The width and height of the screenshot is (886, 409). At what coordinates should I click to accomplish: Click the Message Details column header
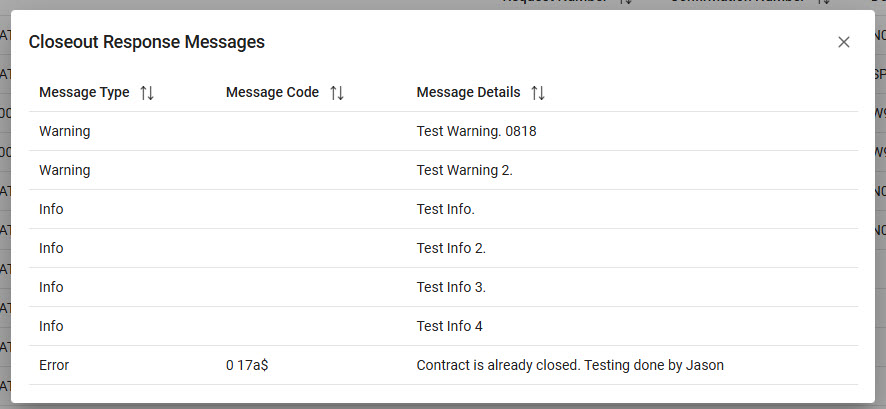click(468, 93)
